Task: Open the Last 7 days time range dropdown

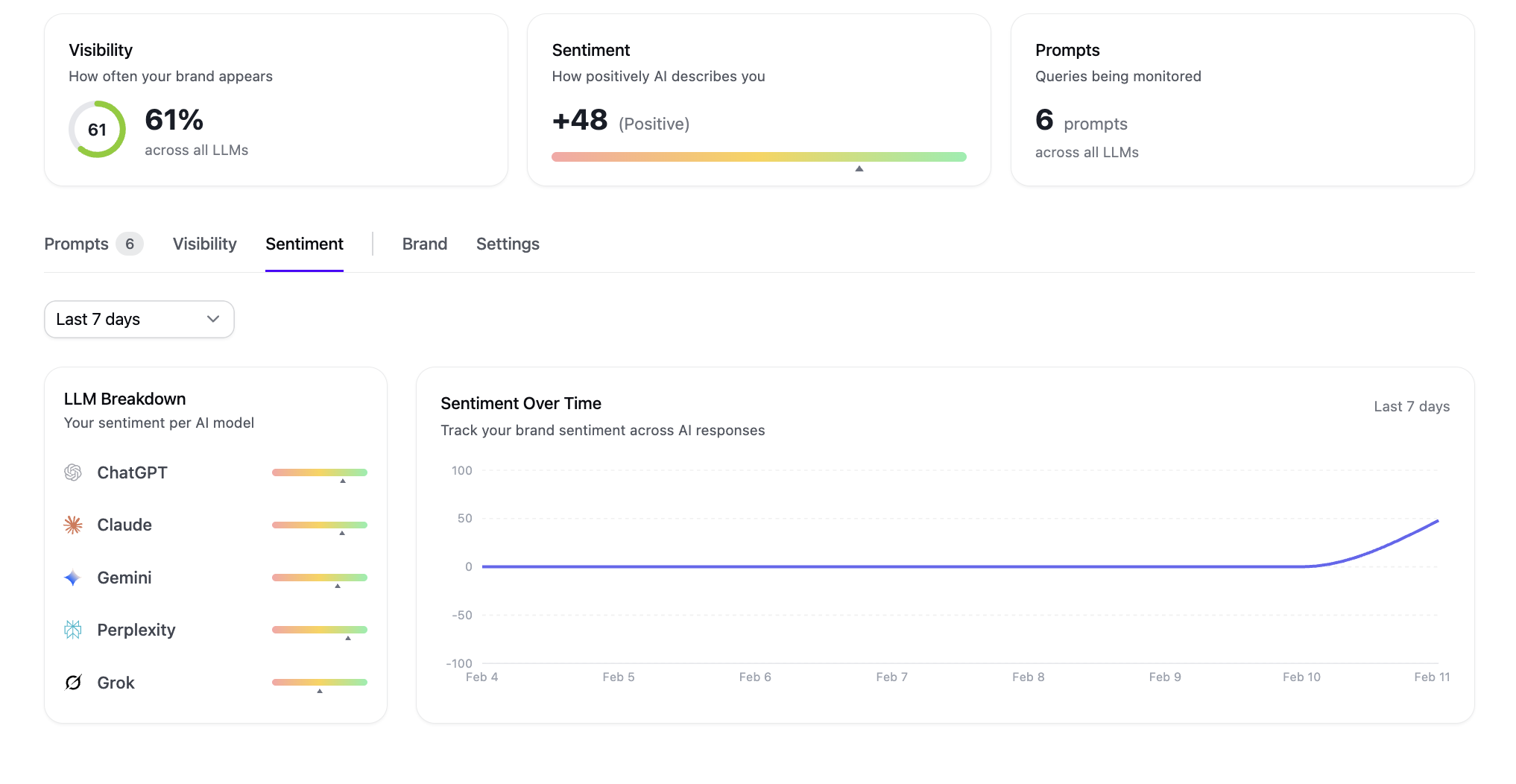Action: pyautogui.click(x=139, y=319)
